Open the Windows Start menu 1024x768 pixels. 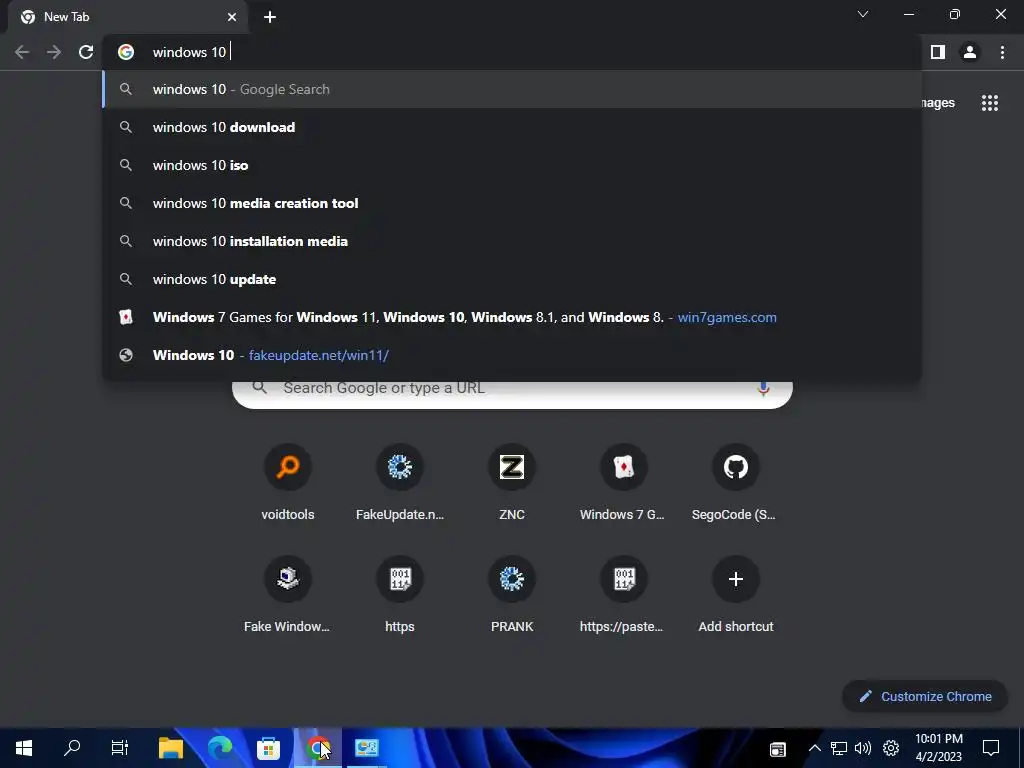(x=24, y=748)
